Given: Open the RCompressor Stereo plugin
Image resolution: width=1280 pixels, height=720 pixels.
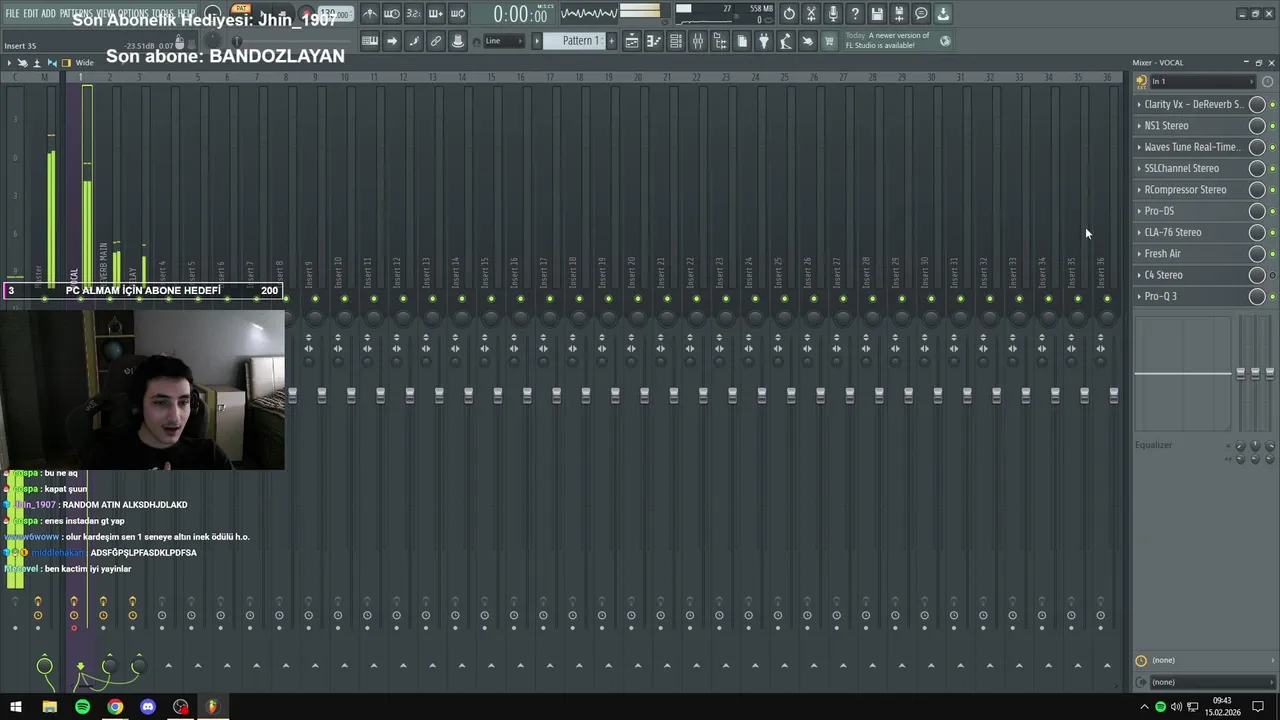Looking at the screenshot, I should coord(1186,190).
